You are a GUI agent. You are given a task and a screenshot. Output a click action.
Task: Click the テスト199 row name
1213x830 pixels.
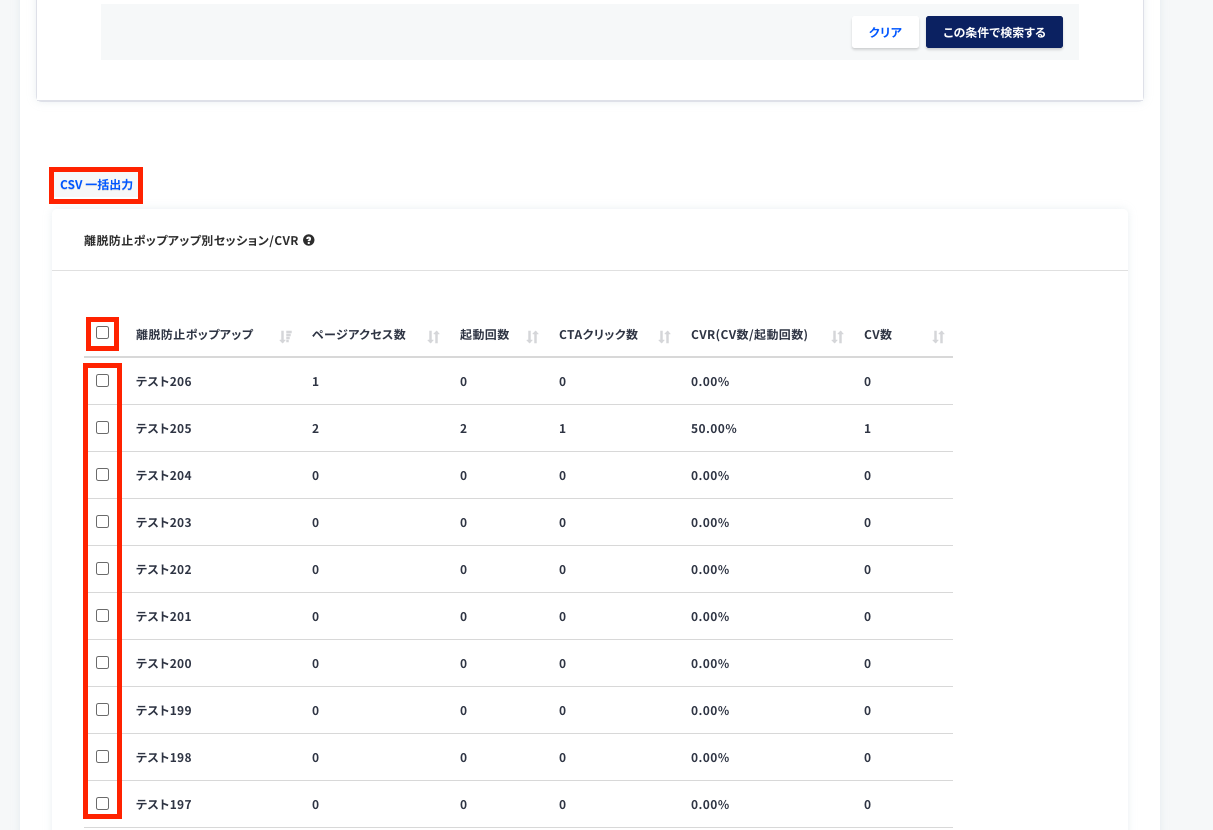coord(163,711)
